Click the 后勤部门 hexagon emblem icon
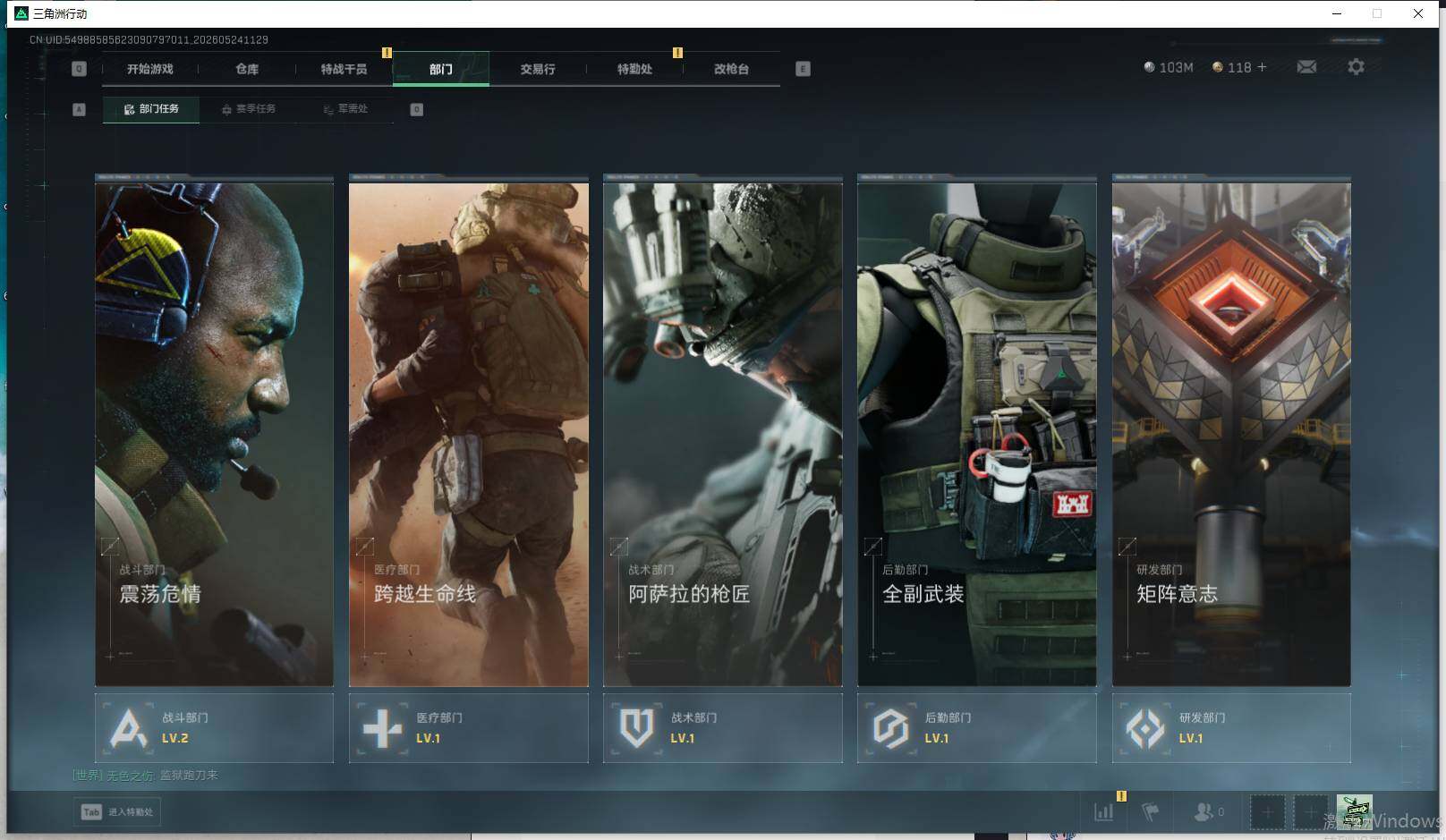1446x840 pixels. (x=891, y=728)
